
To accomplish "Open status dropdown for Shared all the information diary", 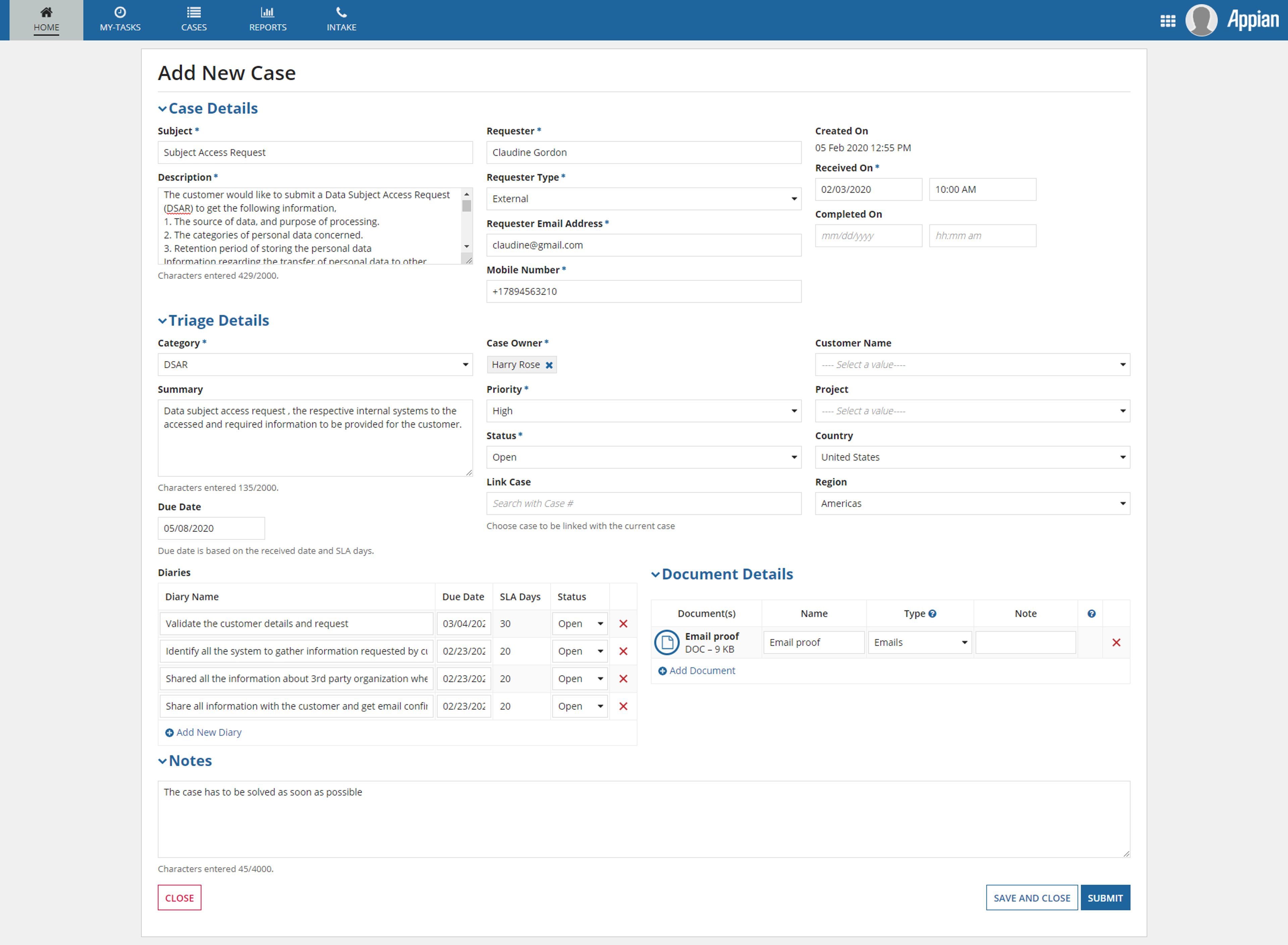I will [580, 679].
